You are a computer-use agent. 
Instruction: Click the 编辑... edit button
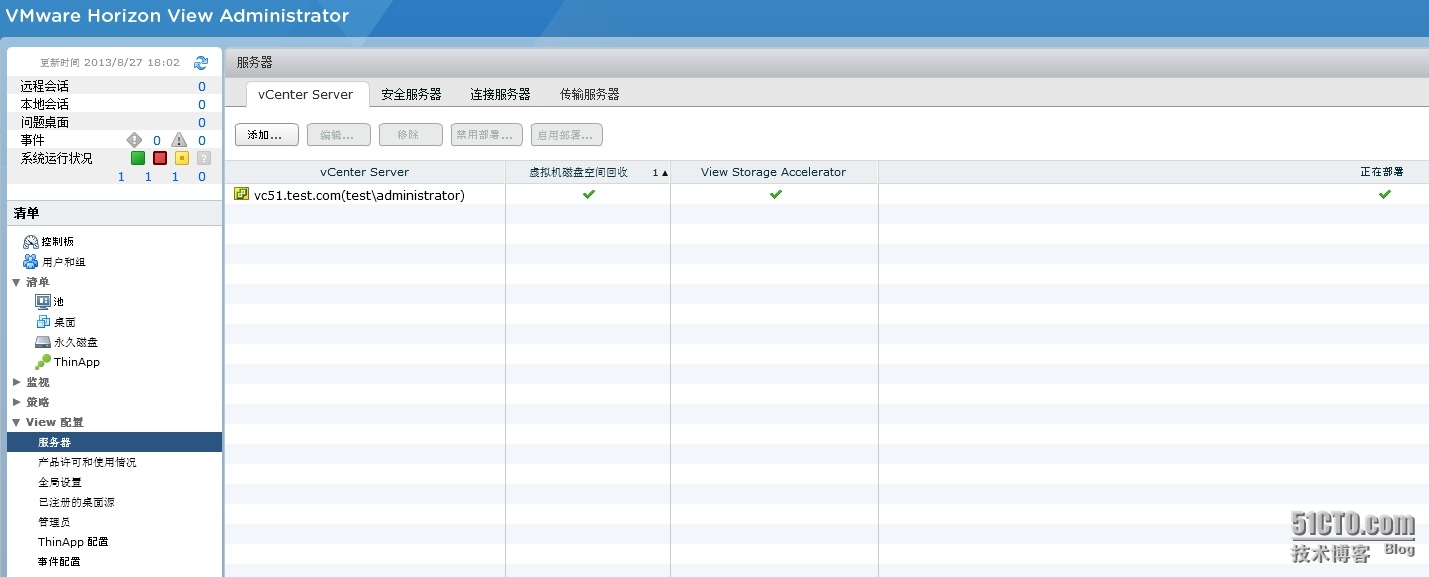coord(339,135)
